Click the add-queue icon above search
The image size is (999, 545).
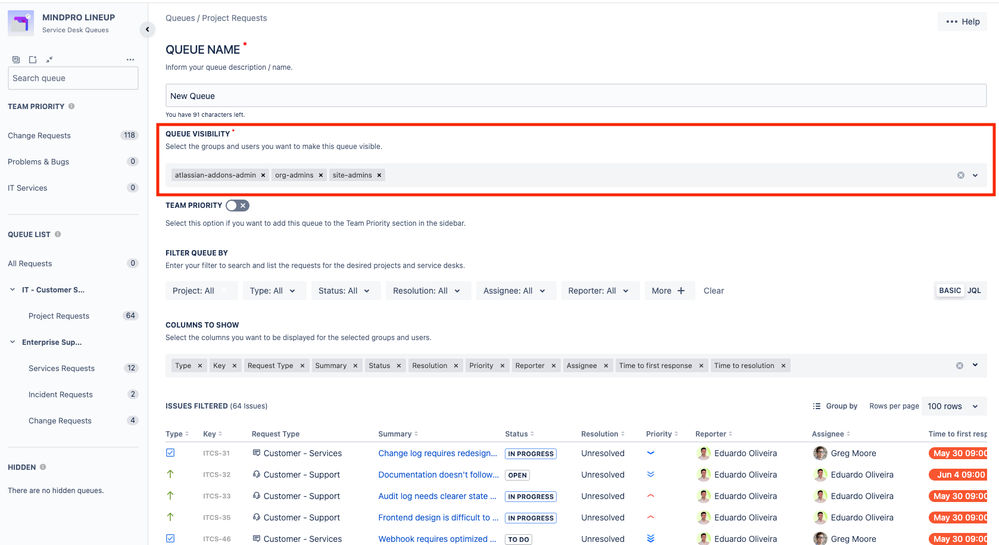16,59
